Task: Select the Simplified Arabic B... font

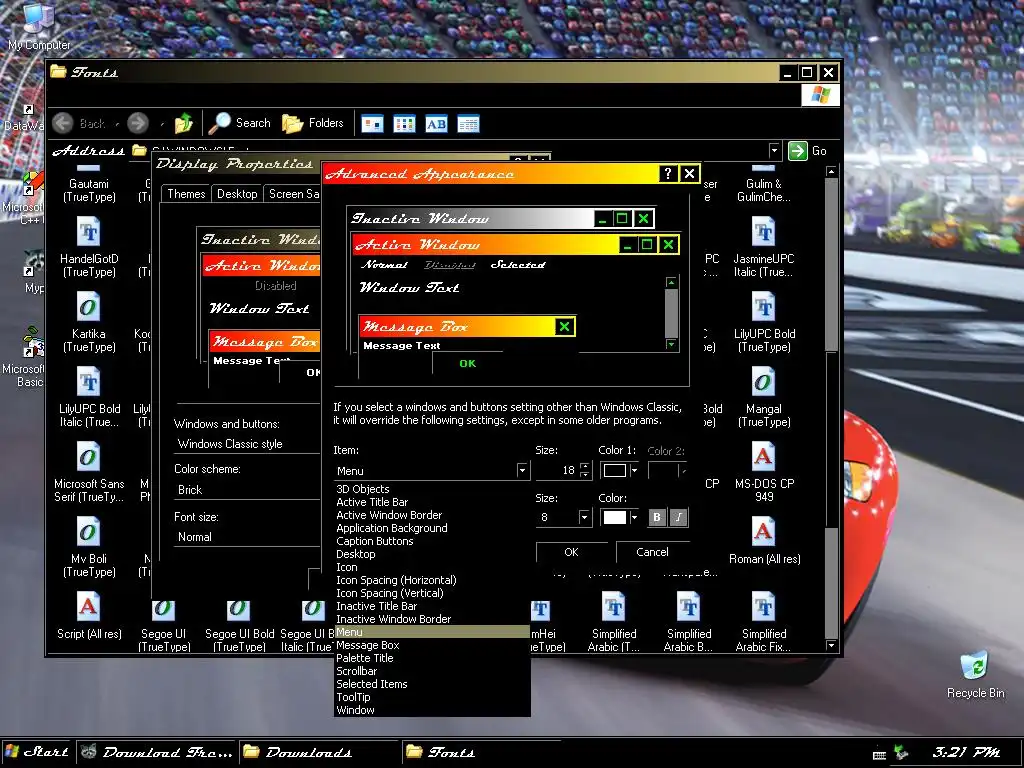Action: [688, 621]
